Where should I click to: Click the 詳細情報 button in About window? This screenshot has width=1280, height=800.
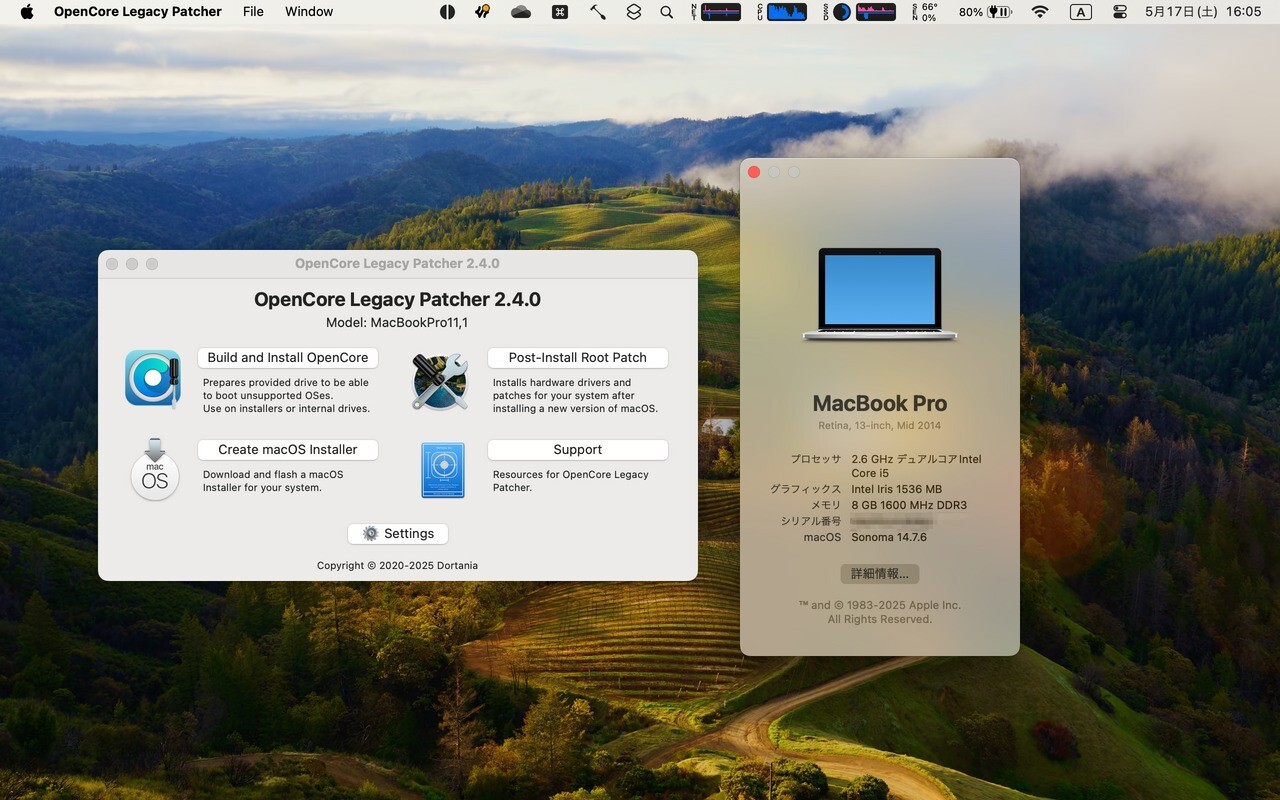click(x=880, y=574)
